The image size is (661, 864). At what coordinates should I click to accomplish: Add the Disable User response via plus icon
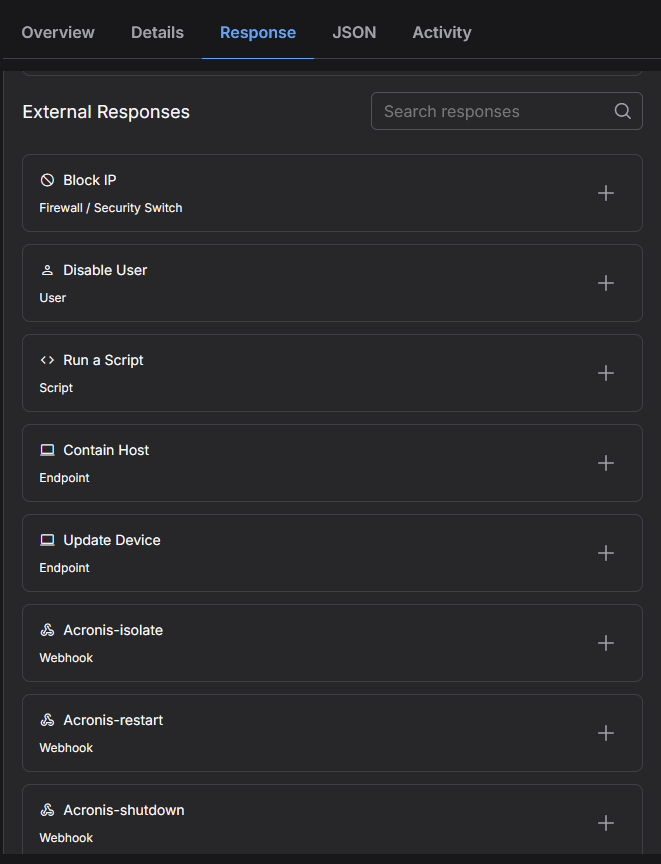(605, 283)
